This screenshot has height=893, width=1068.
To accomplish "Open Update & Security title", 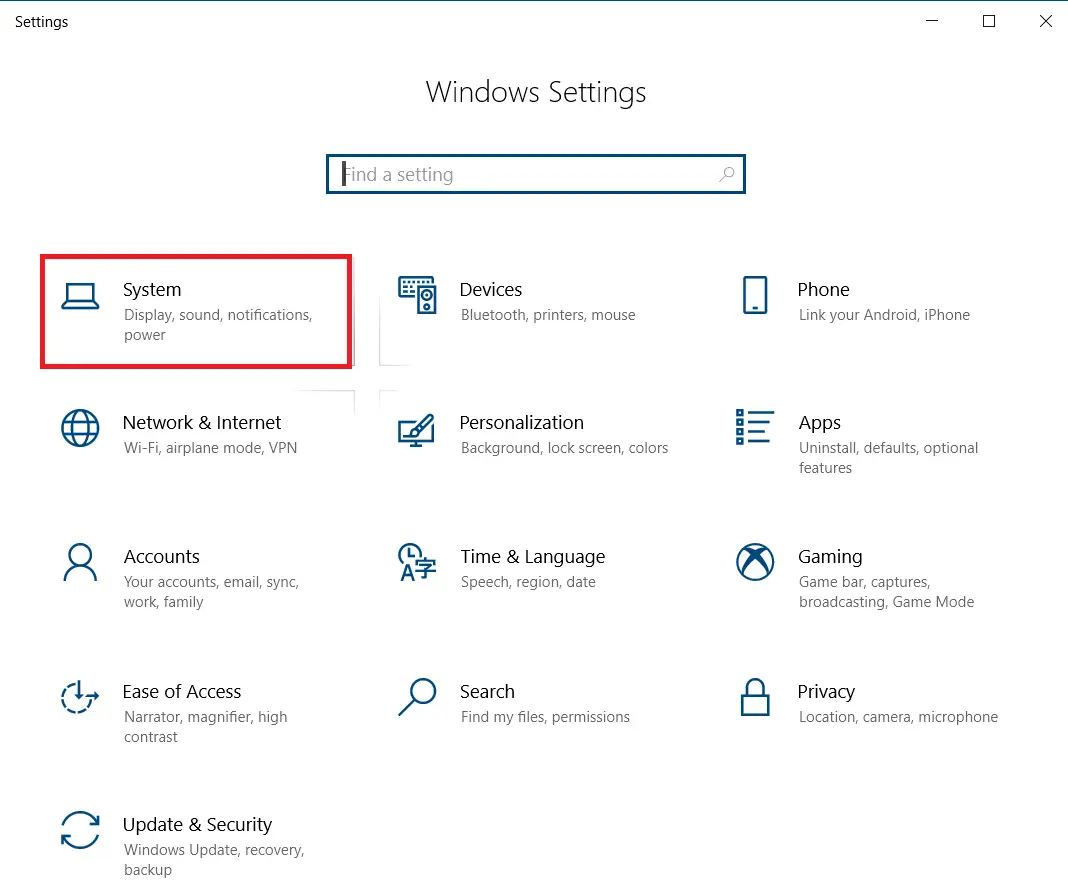I will pos(198,825).
